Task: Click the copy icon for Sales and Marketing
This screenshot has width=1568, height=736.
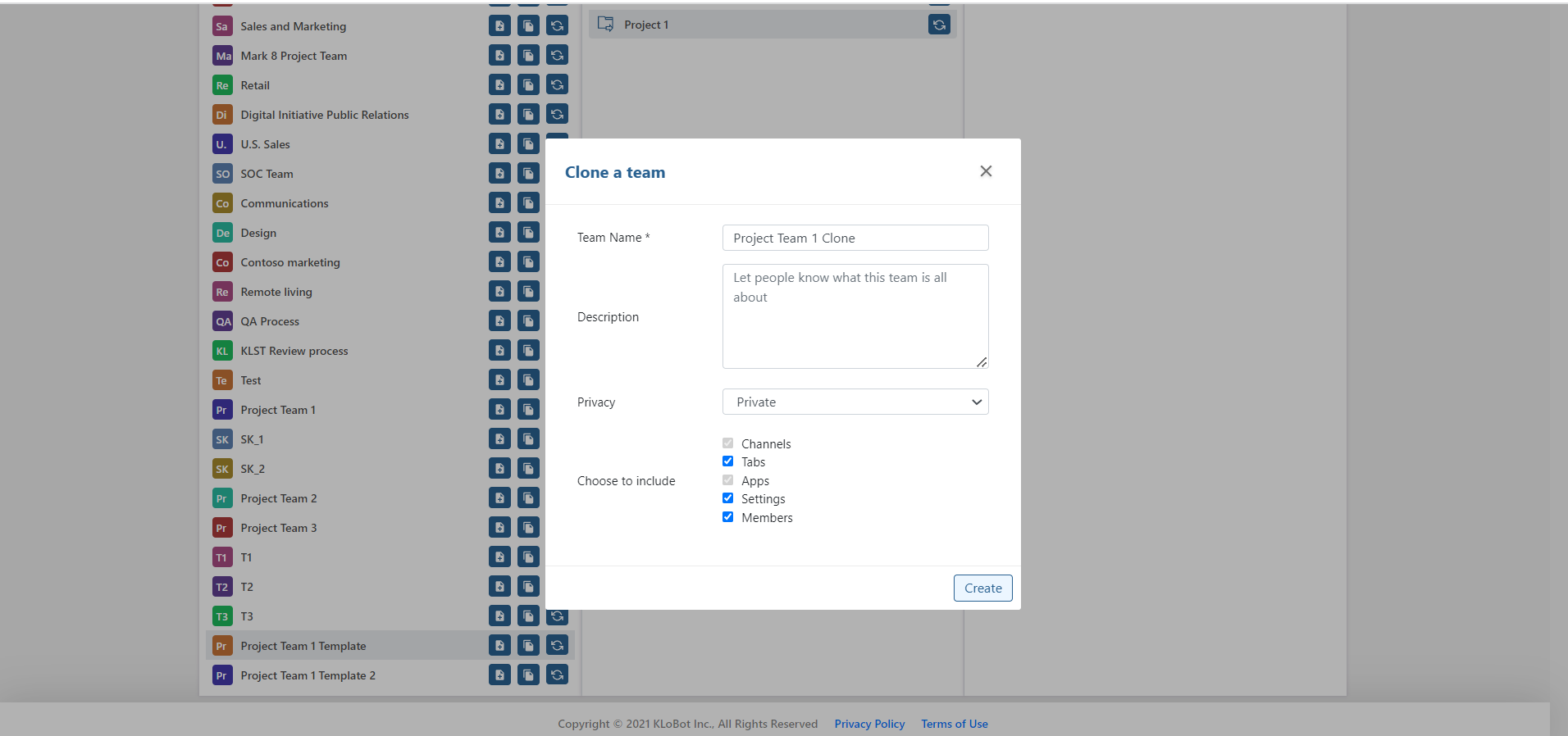Action: click(528, 26)
